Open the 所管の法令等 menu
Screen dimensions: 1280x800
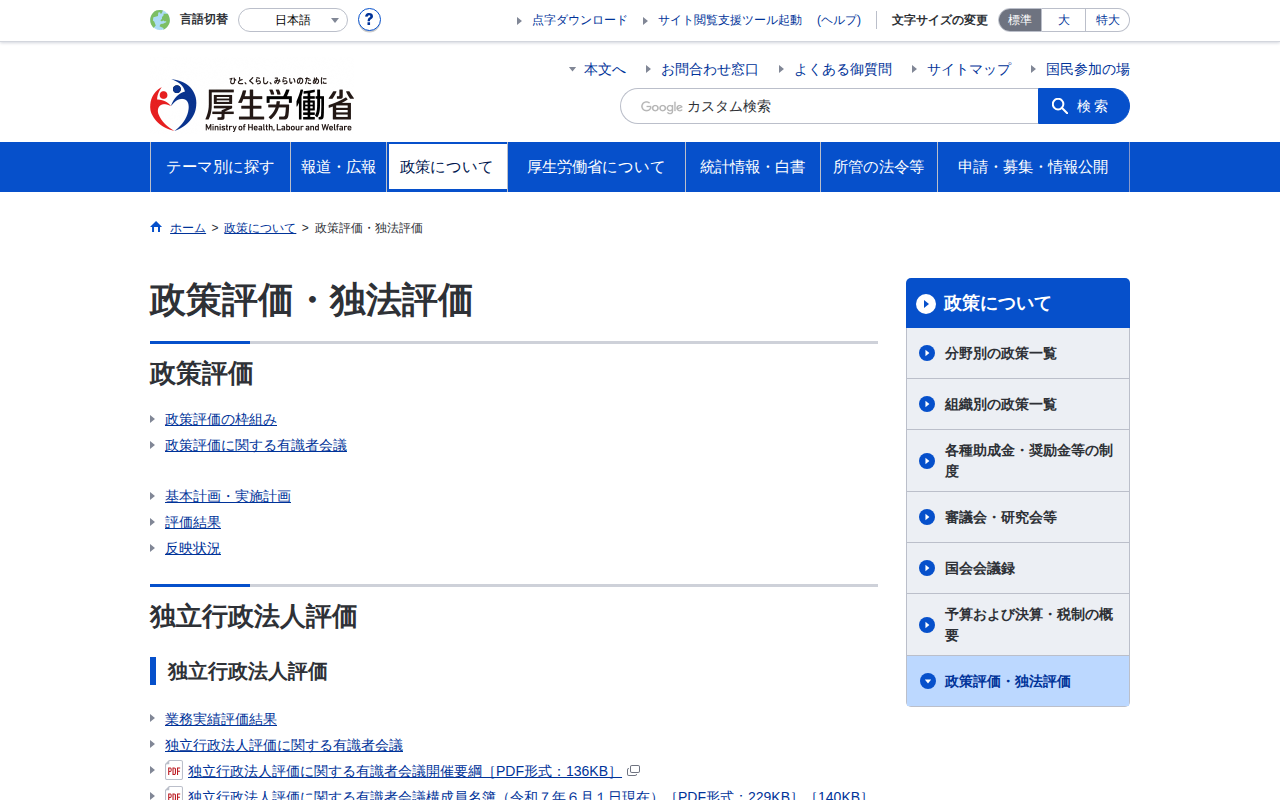pyautogui.click(x=879, y=167)
